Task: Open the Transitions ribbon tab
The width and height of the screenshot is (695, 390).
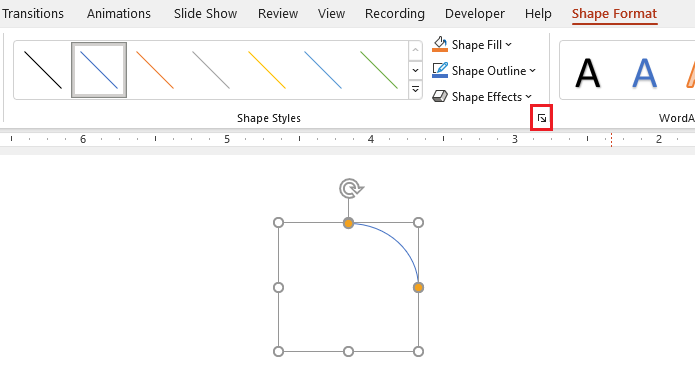Action: pyautogui.click(x=32, y=14)
